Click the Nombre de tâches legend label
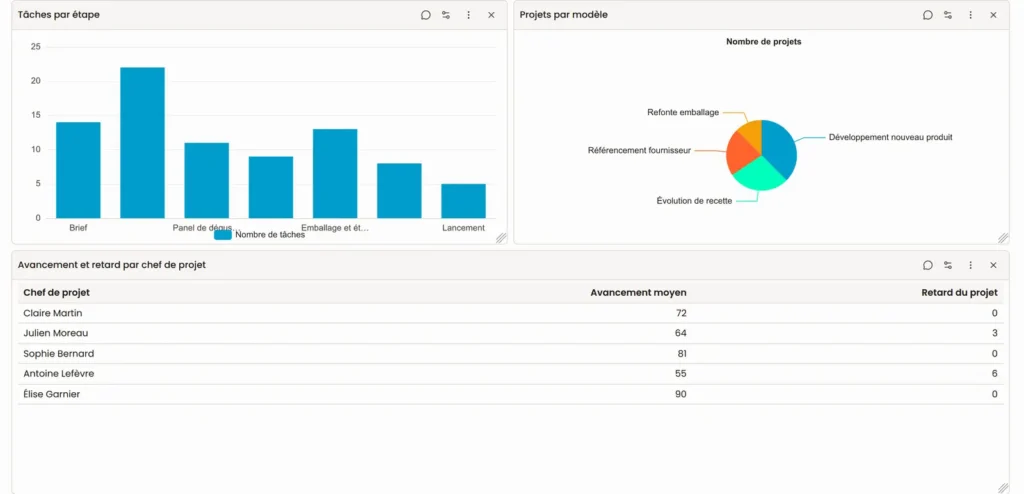 270,235
